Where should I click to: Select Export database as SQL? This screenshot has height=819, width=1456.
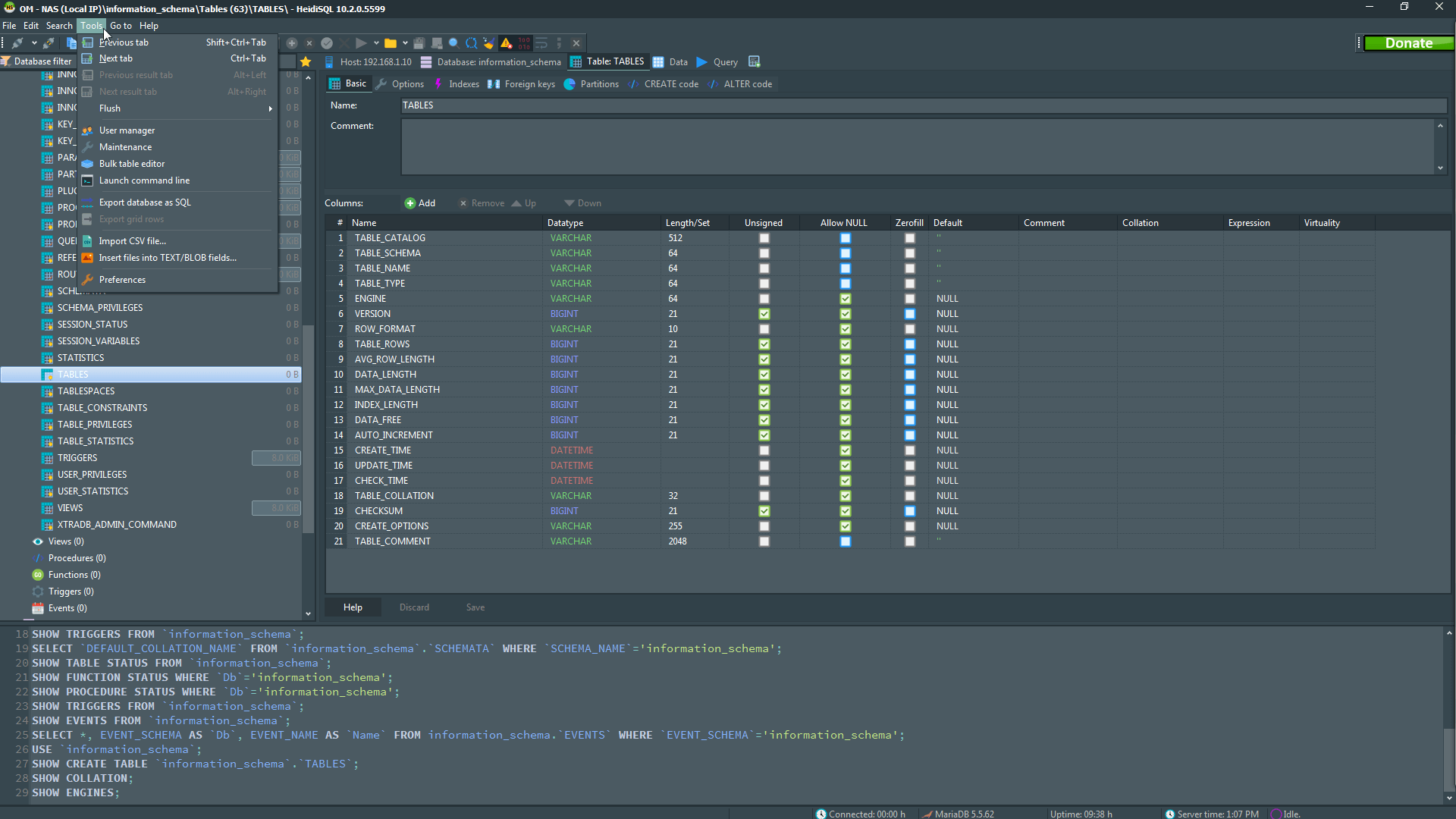click(x=145, y=202)
